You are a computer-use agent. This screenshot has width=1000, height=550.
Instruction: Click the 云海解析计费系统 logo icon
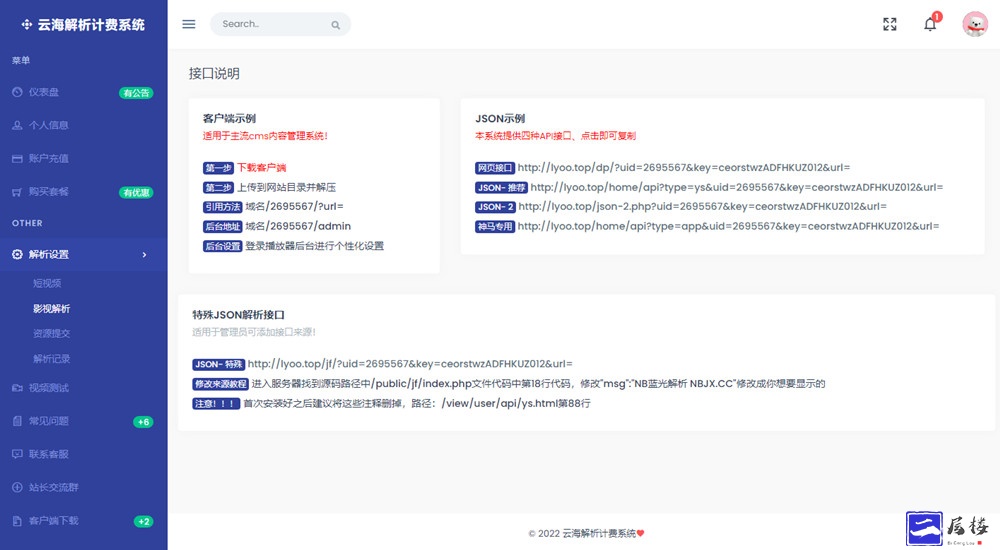(27, 25)
